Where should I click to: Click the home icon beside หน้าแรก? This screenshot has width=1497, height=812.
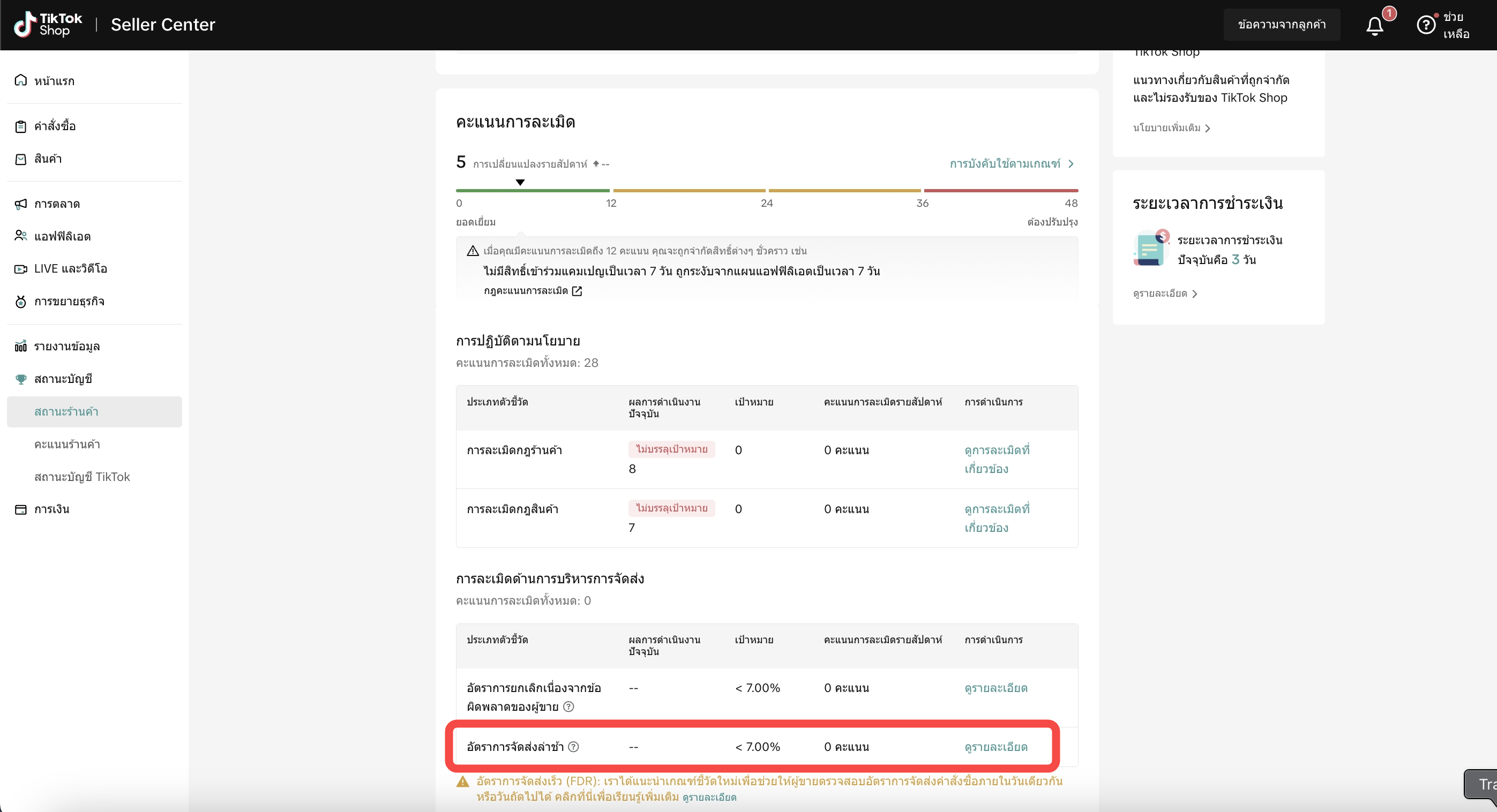[x=21, y=80]
